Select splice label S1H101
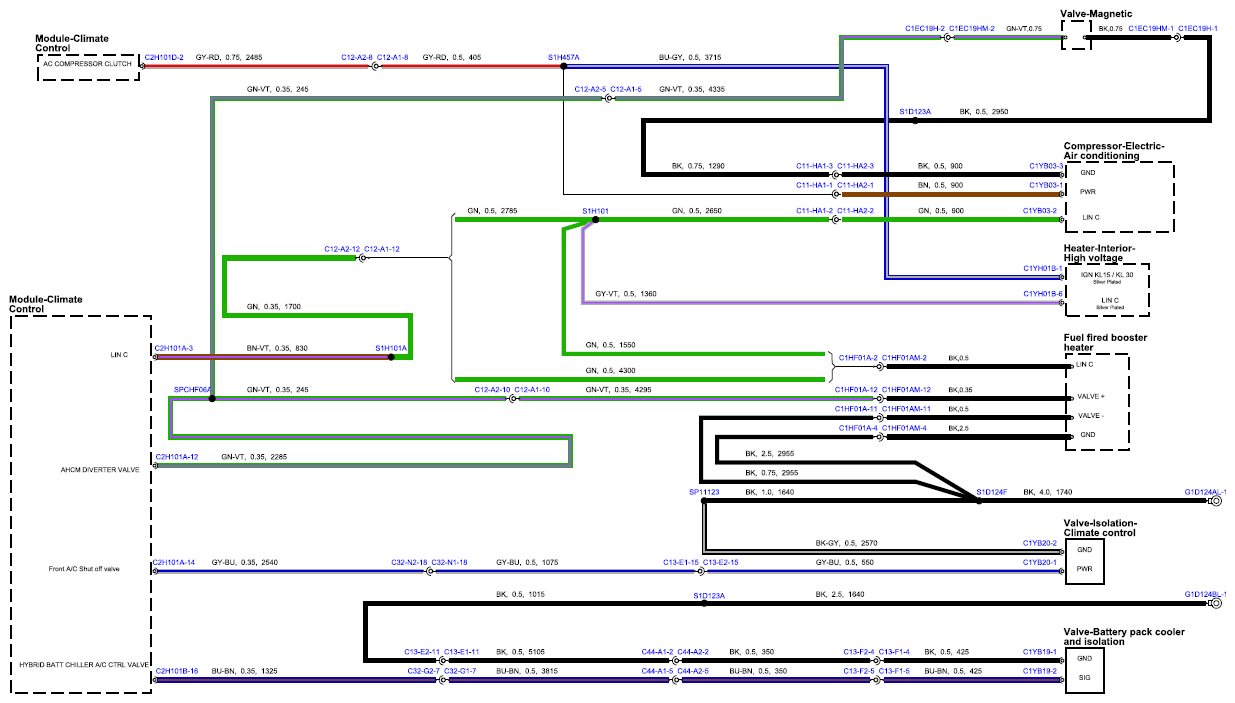The image size is (1235, 703). click(x=596, y=211)
